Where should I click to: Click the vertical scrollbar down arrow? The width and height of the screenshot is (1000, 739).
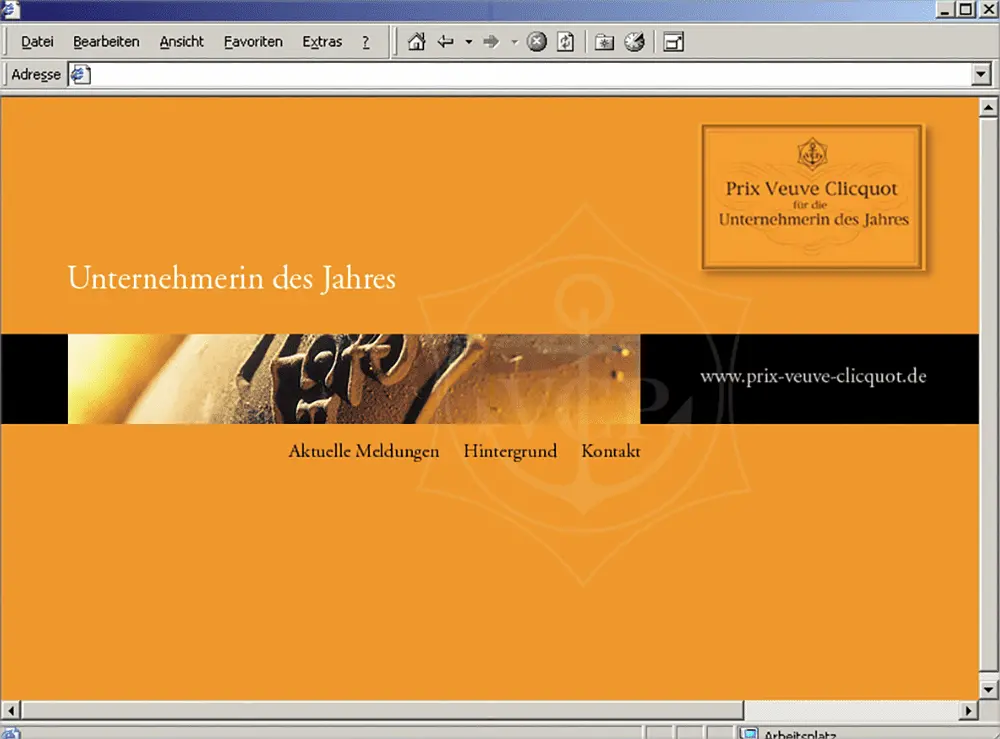click(x=988, y=689)
